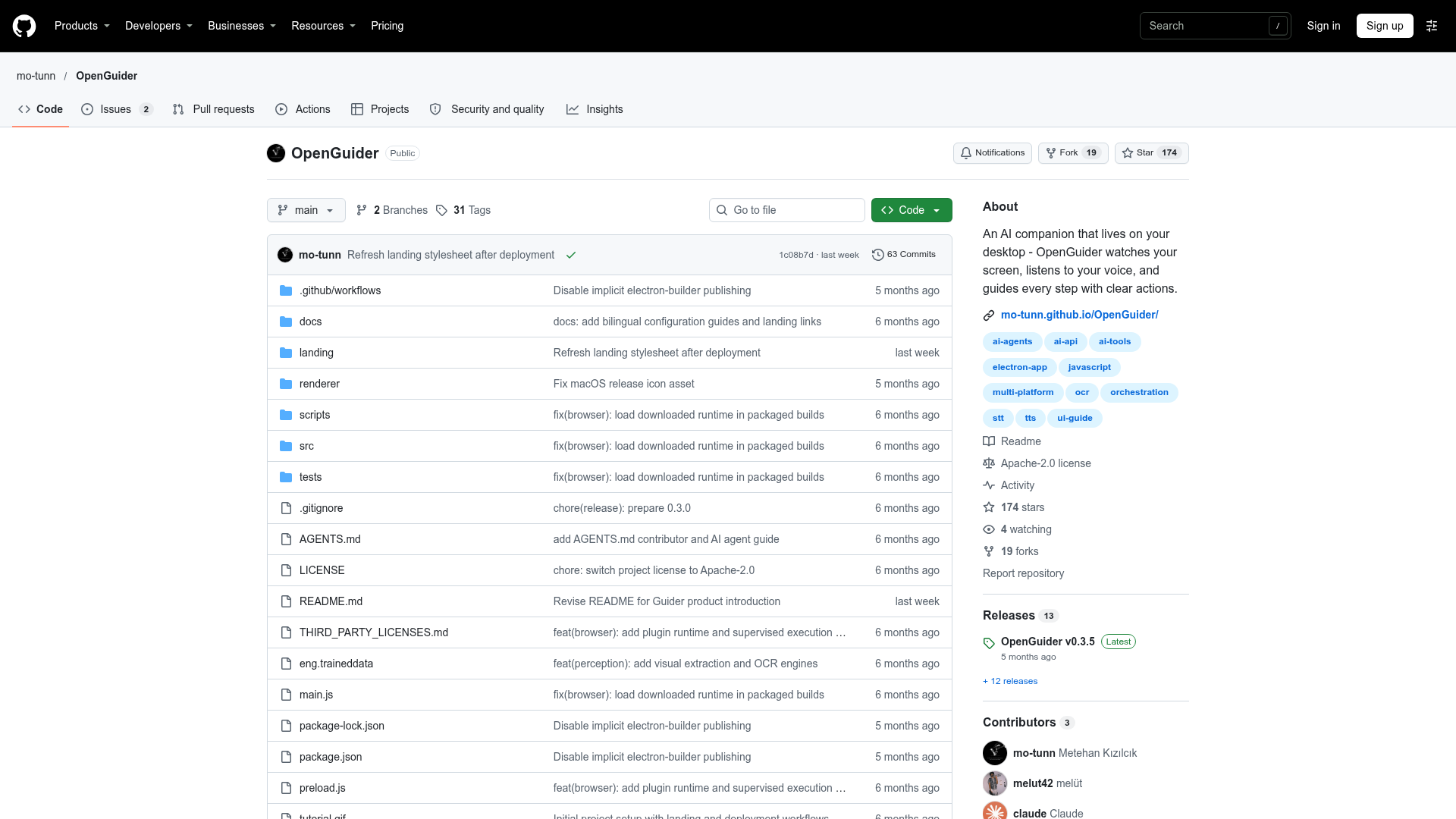Open the GitHub home logo
This screenshot has height=819, width=1456.
pyautogui.click(x=24, y=26)
